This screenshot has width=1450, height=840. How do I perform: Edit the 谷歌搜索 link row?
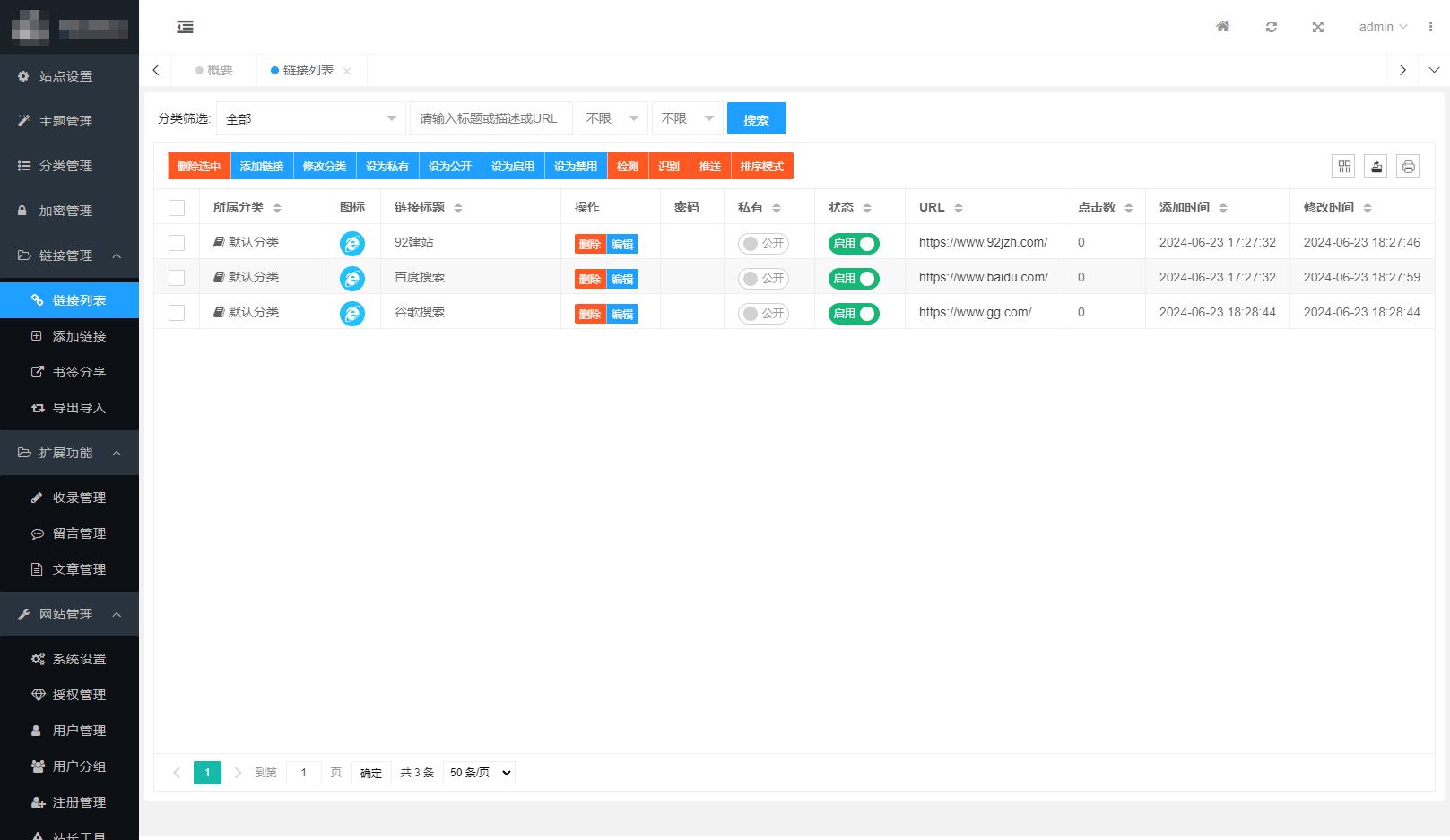point(622,314)
